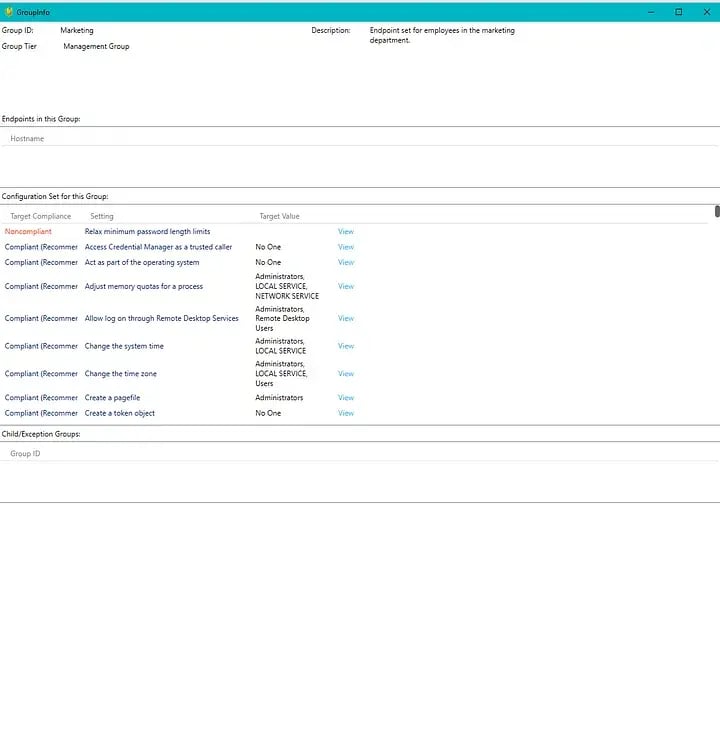Maximize the GroupInfo window

point(678,11)
